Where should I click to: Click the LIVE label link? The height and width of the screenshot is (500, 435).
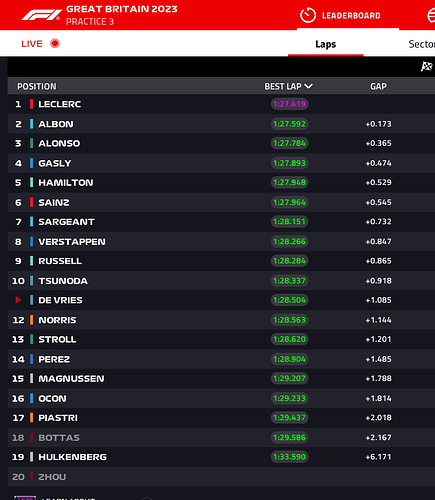pos(32,44)
